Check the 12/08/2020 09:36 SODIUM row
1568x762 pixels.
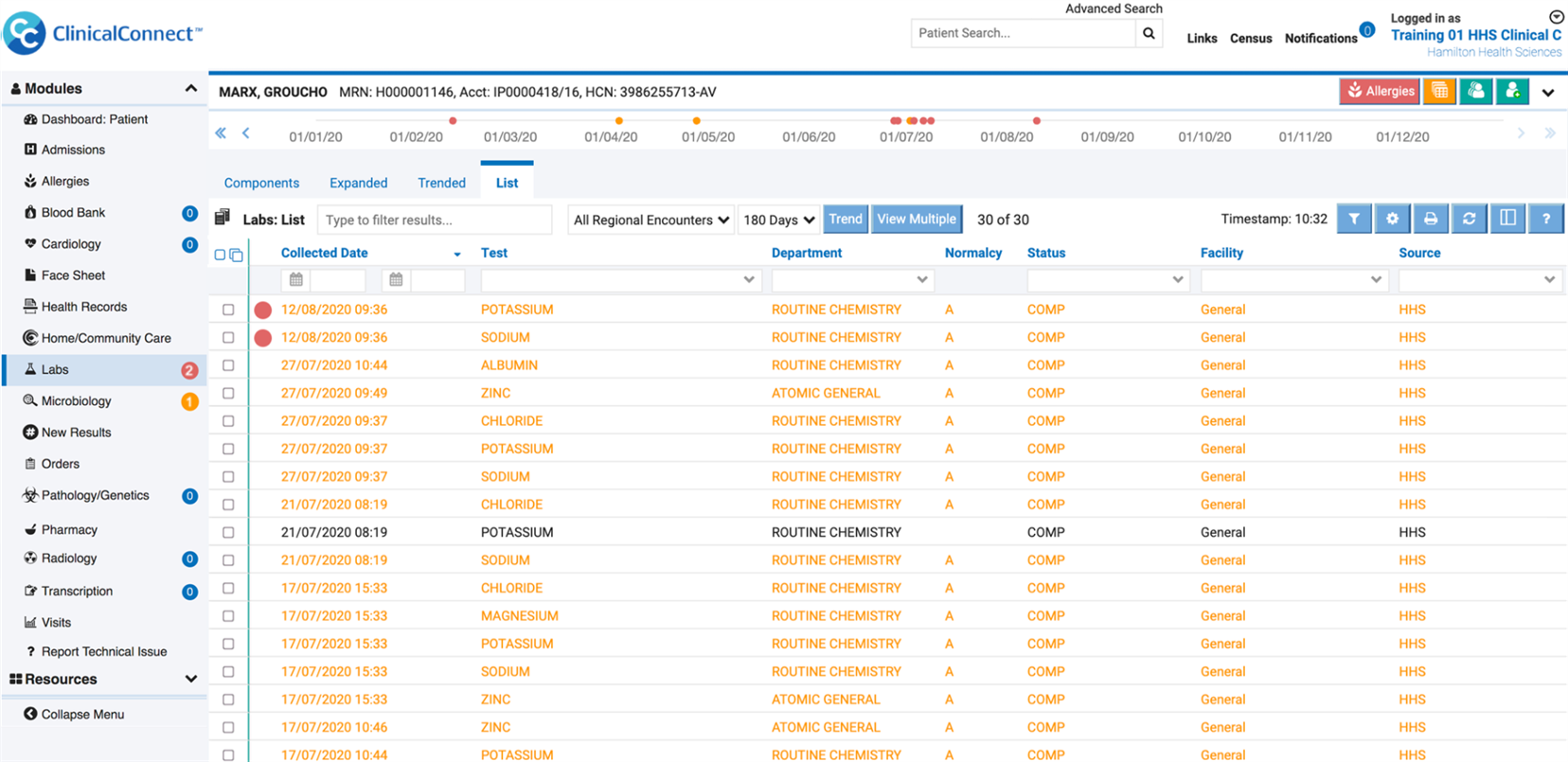(x=228, y=337)
